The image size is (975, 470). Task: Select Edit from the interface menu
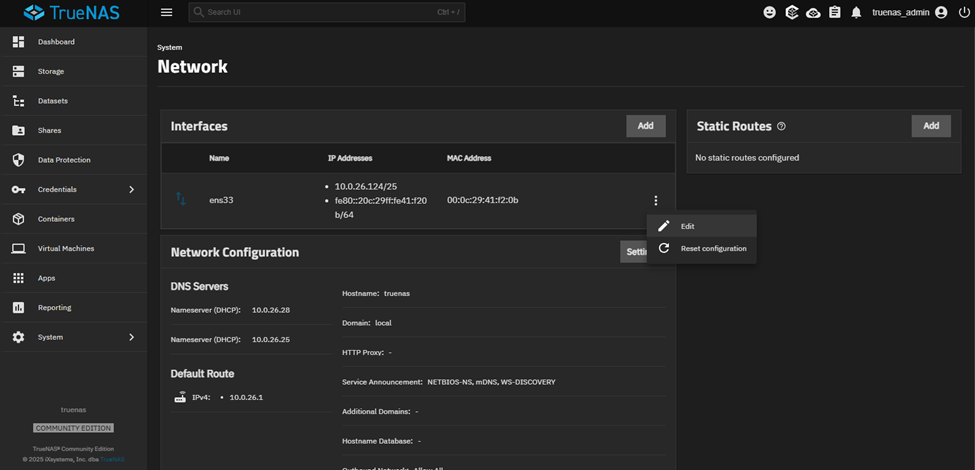pos(687,226)
